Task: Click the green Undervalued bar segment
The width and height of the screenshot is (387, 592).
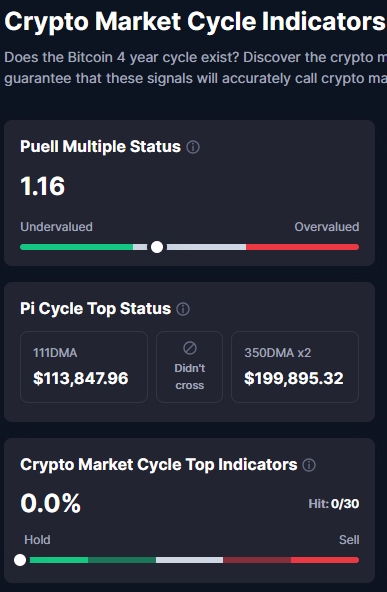Action: (77, 247)
